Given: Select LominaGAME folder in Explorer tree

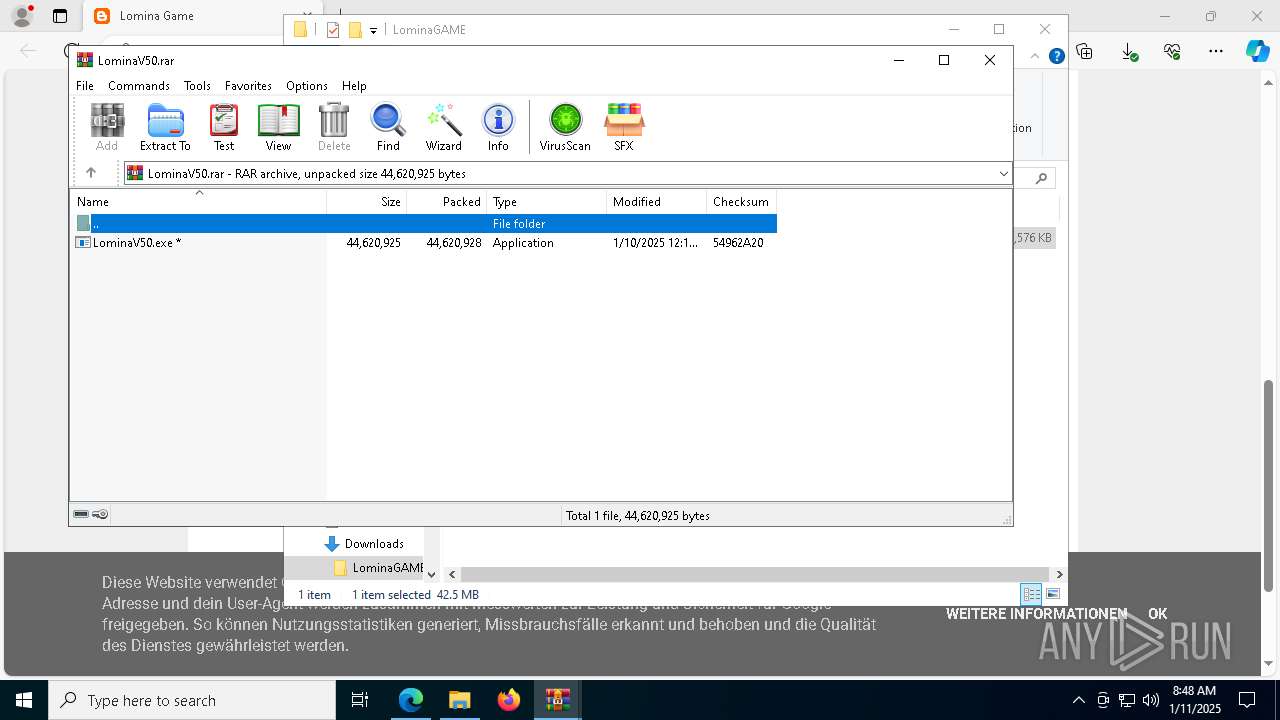Looking at the screenshot, I should [x=379, y=568].
